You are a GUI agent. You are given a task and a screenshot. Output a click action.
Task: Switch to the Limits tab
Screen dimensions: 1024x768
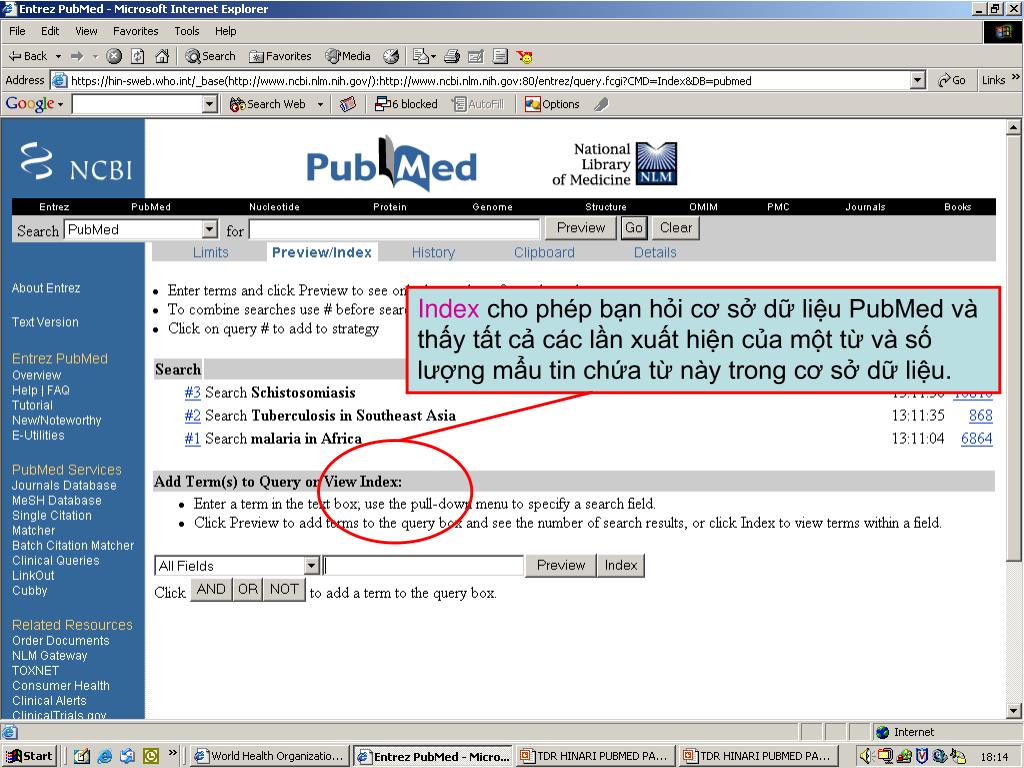(210, 252)
